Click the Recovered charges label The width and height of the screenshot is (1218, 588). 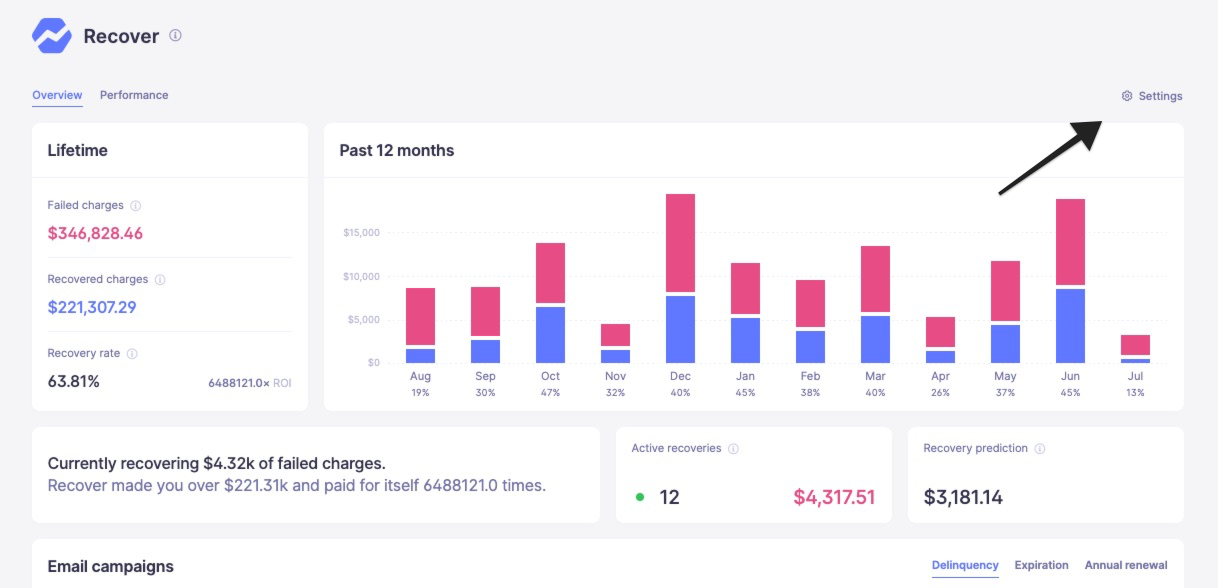click(98, 279)
